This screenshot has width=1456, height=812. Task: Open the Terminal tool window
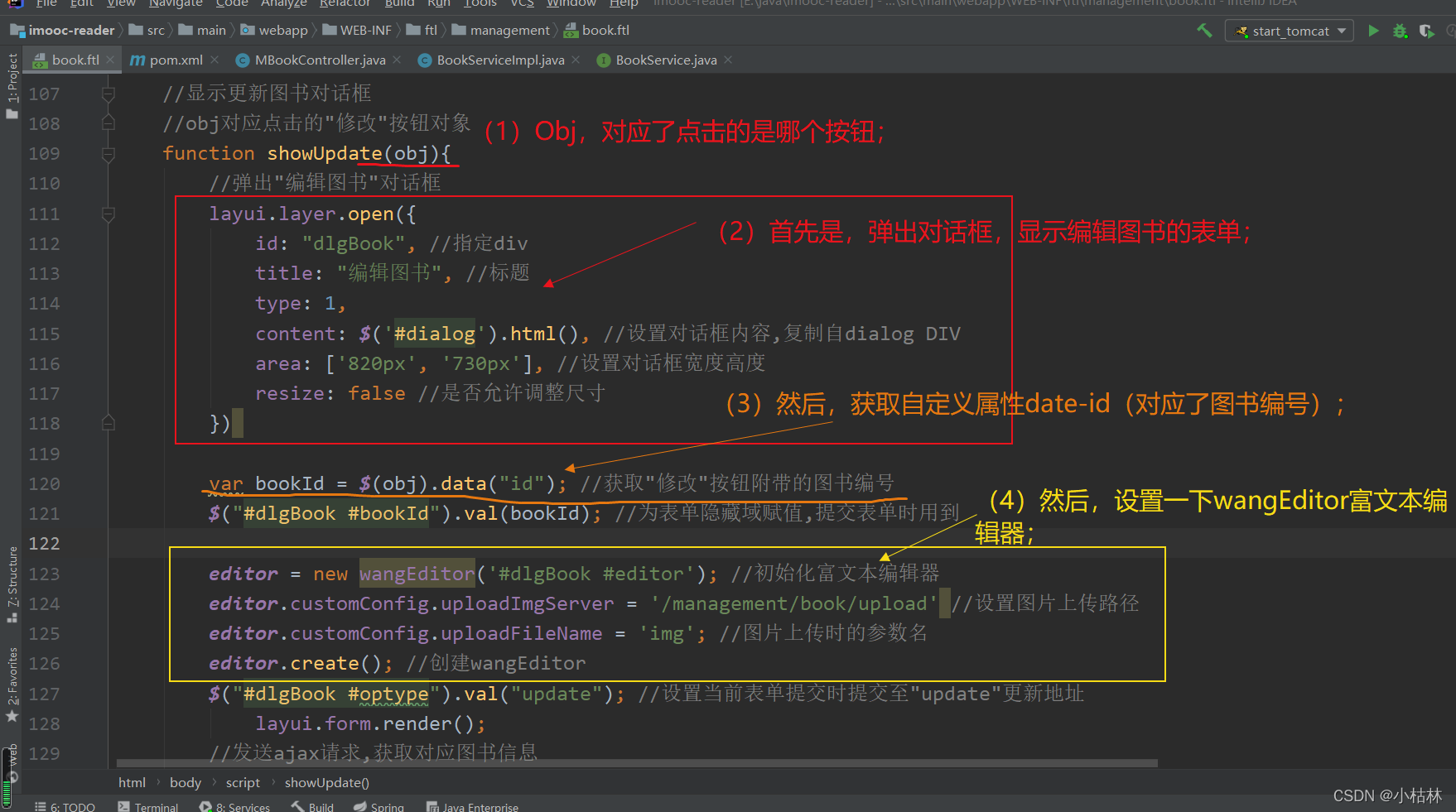click(x=148, y=807)
